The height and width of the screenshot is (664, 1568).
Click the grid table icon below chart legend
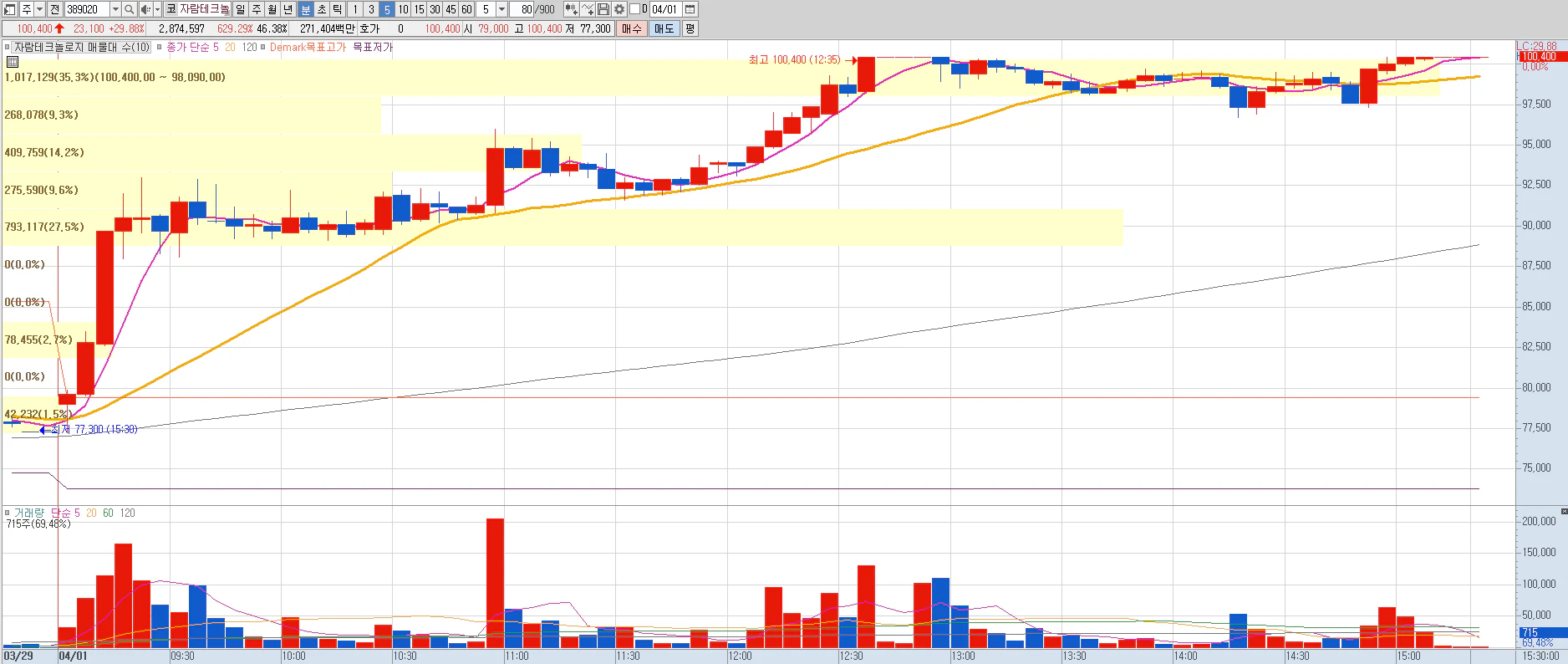point(12,62)
